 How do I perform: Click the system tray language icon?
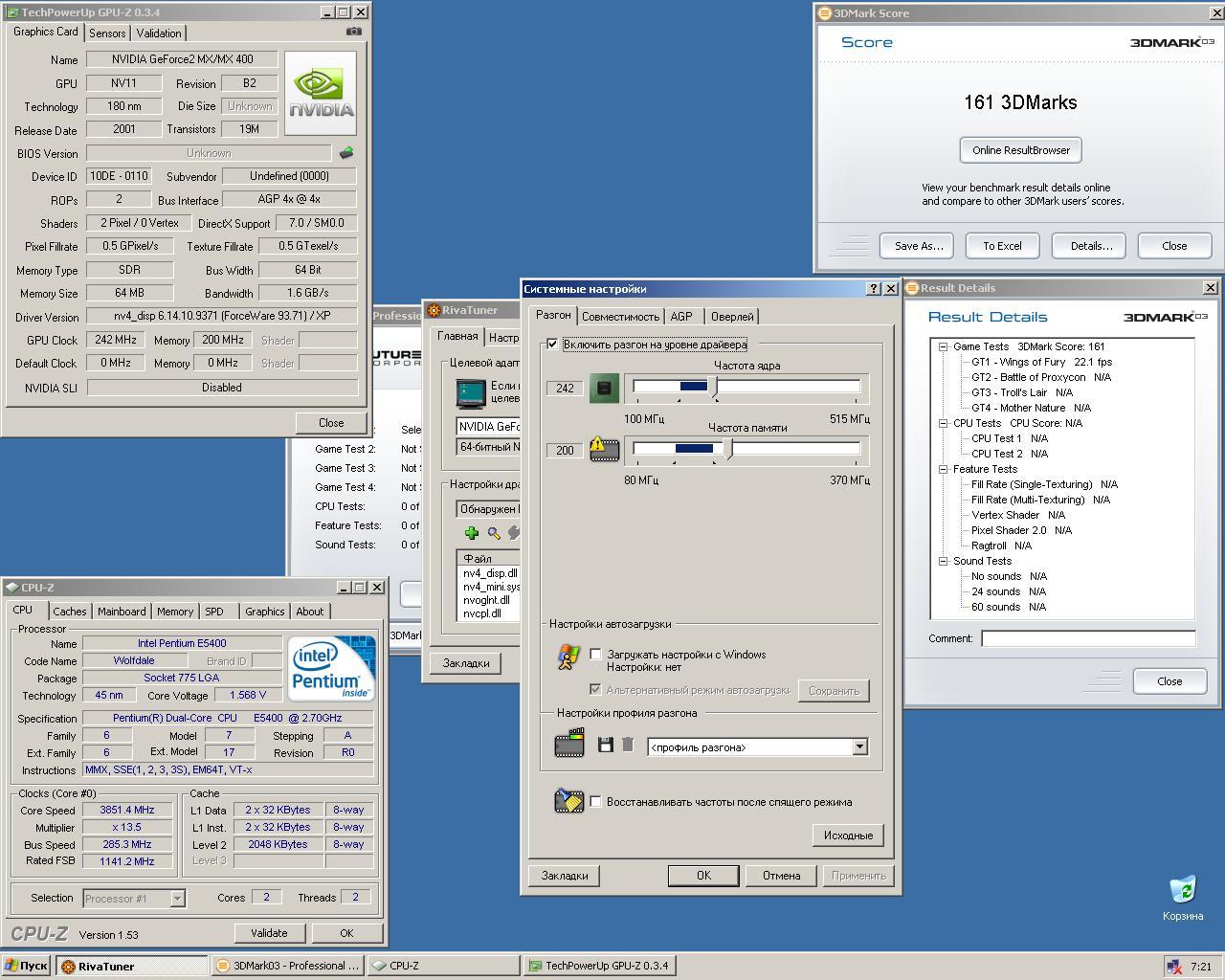[x=1173, y=967]
